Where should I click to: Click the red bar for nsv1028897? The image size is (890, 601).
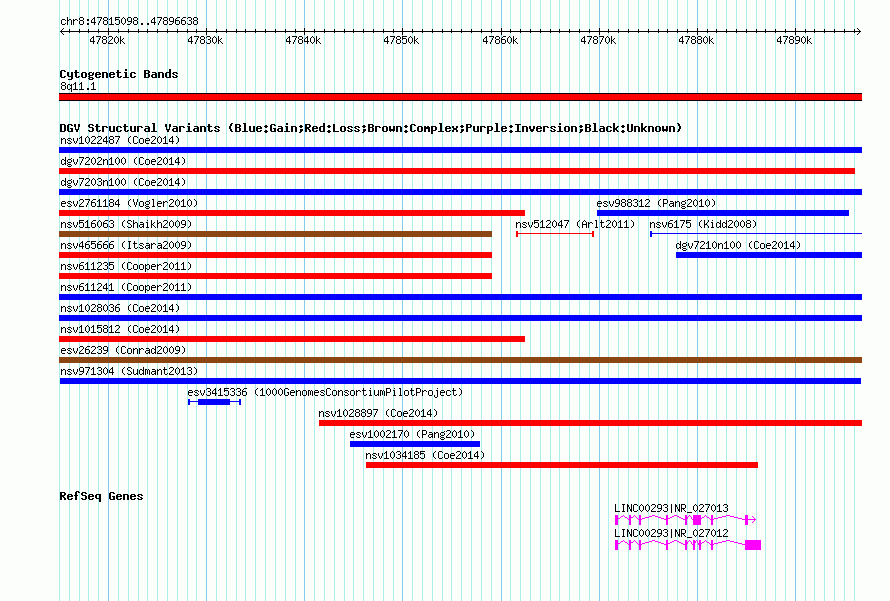pos(590,423)
